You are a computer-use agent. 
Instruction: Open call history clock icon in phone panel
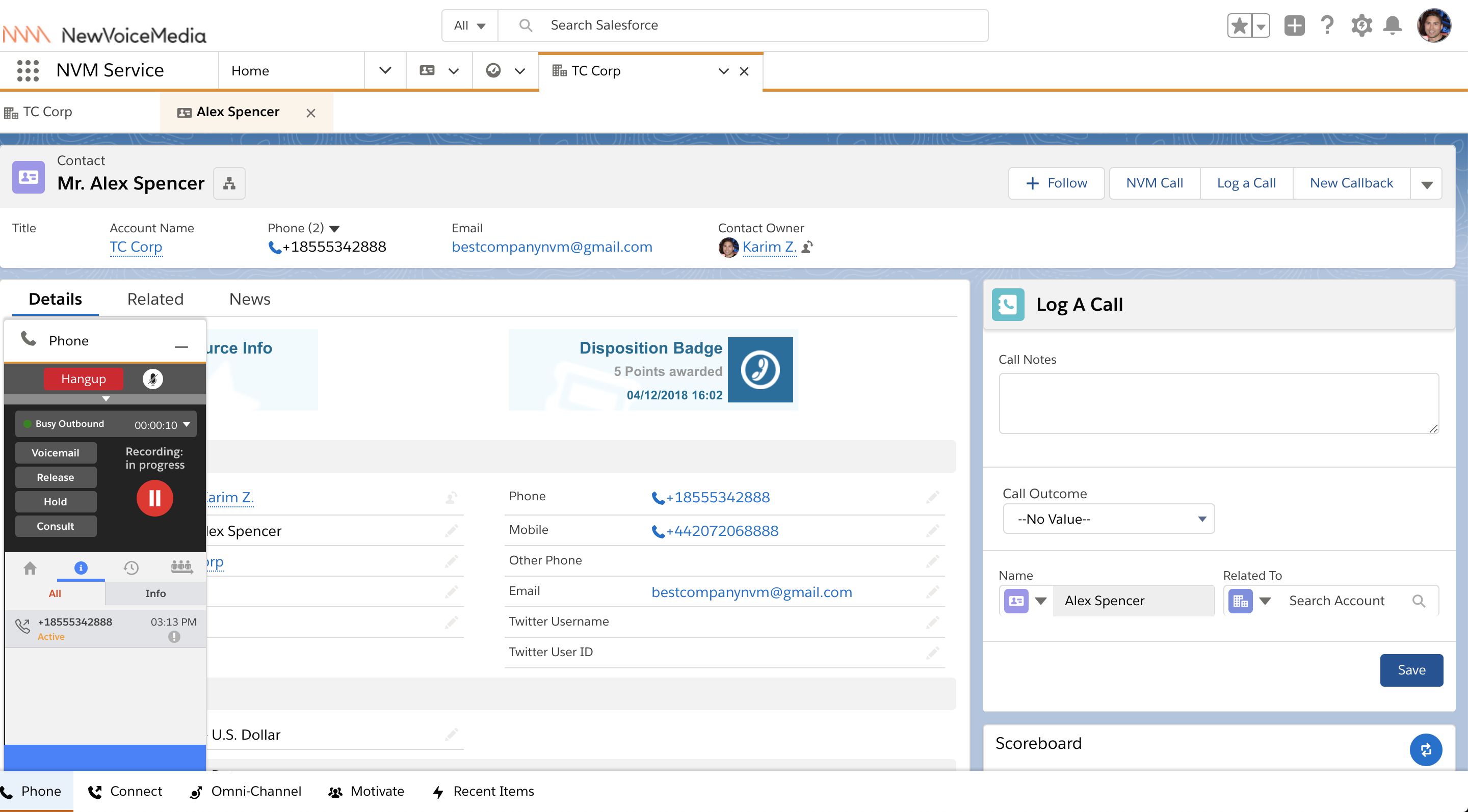pos(131,567)
